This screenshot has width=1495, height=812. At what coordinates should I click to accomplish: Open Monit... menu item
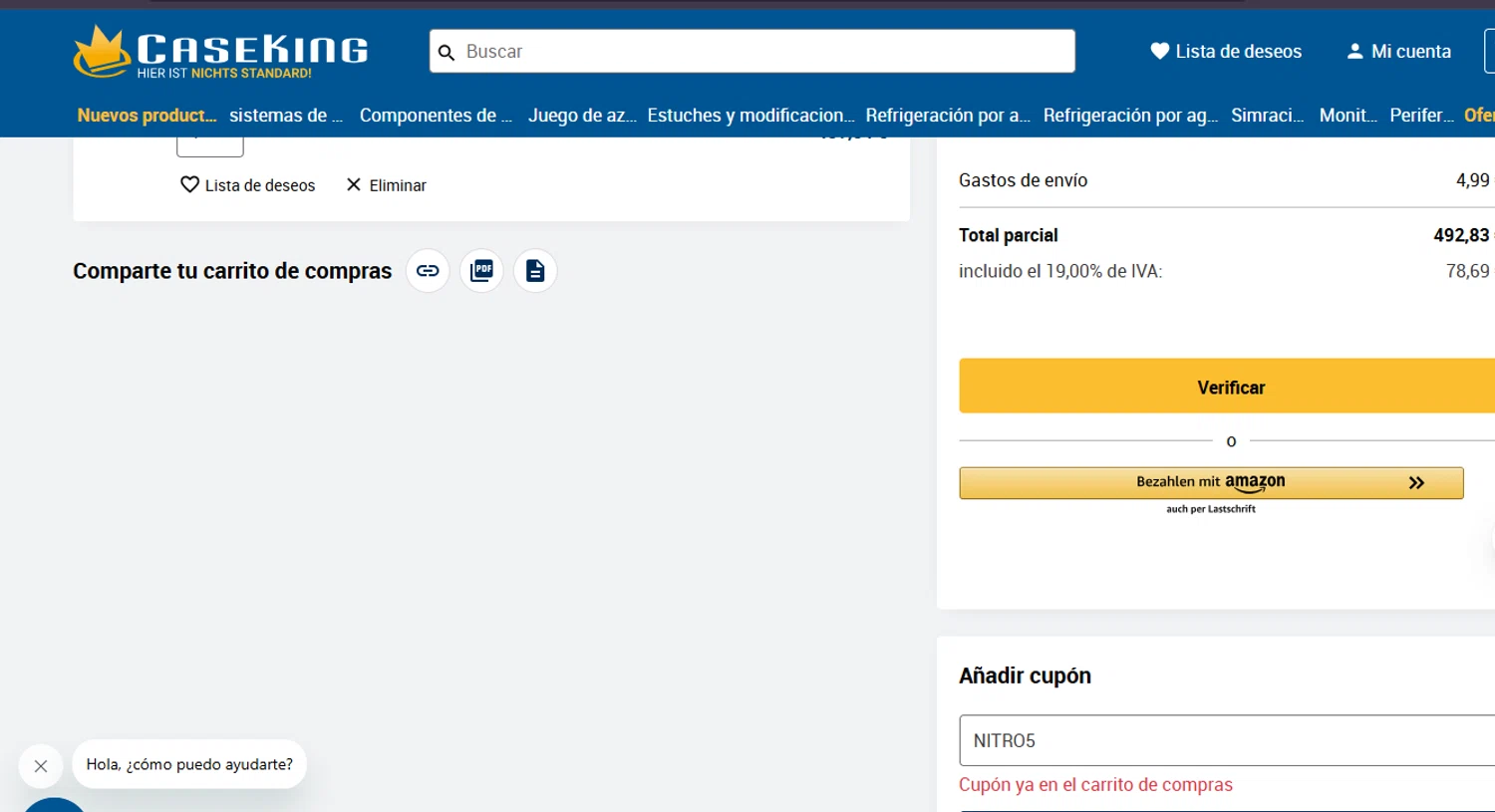tap(1347, 116)
